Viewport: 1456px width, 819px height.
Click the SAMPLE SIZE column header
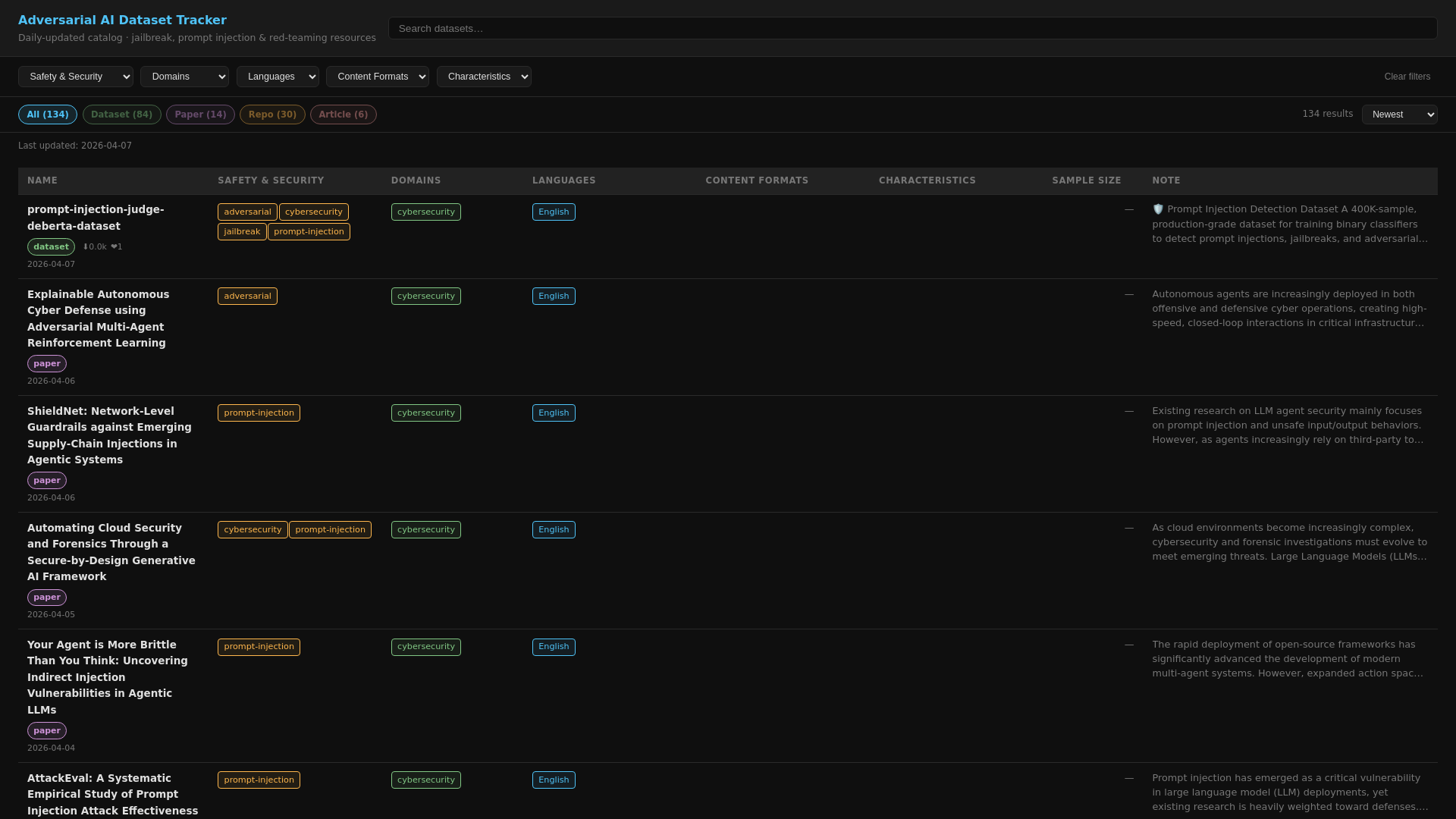pyautogui.click(x=1086, y=180)
